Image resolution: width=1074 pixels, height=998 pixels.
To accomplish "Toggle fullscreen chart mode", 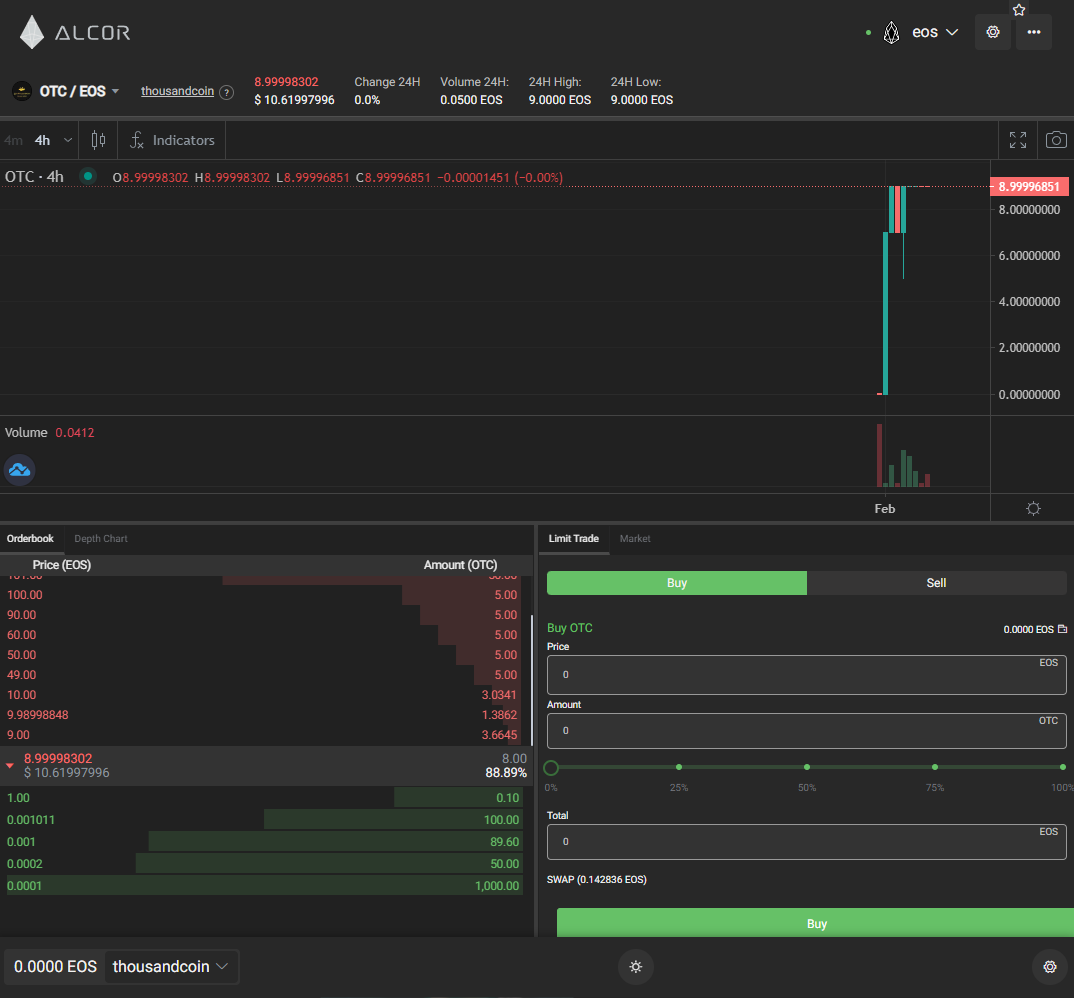I will pyautogui.click(x=1018, y=140).
